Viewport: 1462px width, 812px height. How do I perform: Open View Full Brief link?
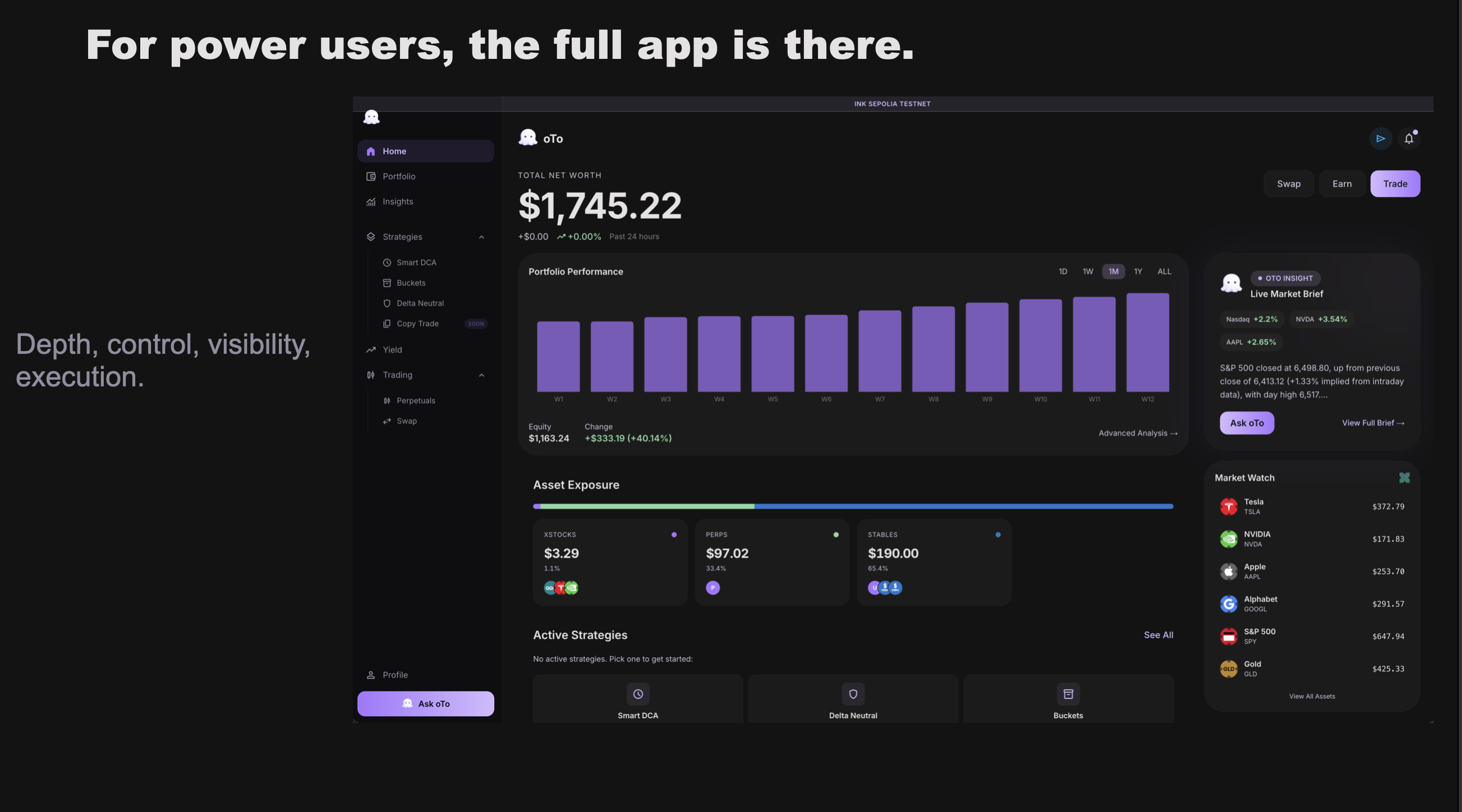pos(1372,423)
